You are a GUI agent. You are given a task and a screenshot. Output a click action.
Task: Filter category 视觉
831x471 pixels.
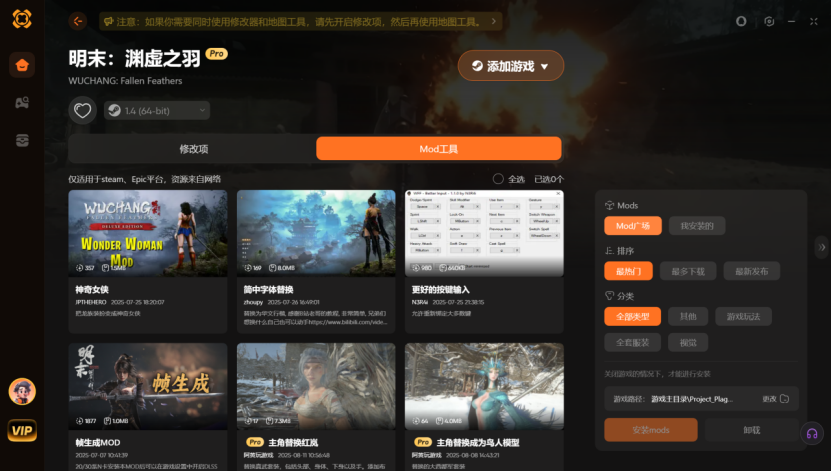(688, 342)
